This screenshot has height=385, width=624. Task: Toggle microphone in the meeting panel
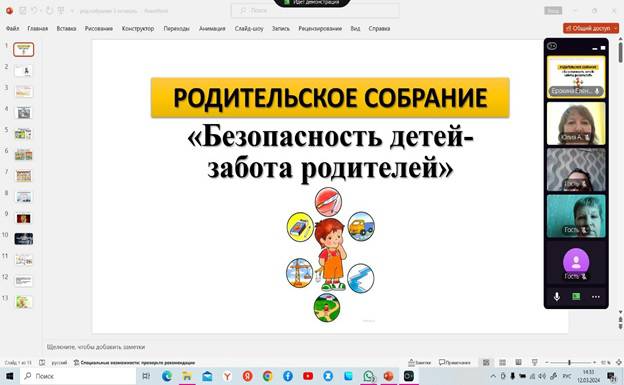point(556,297)
